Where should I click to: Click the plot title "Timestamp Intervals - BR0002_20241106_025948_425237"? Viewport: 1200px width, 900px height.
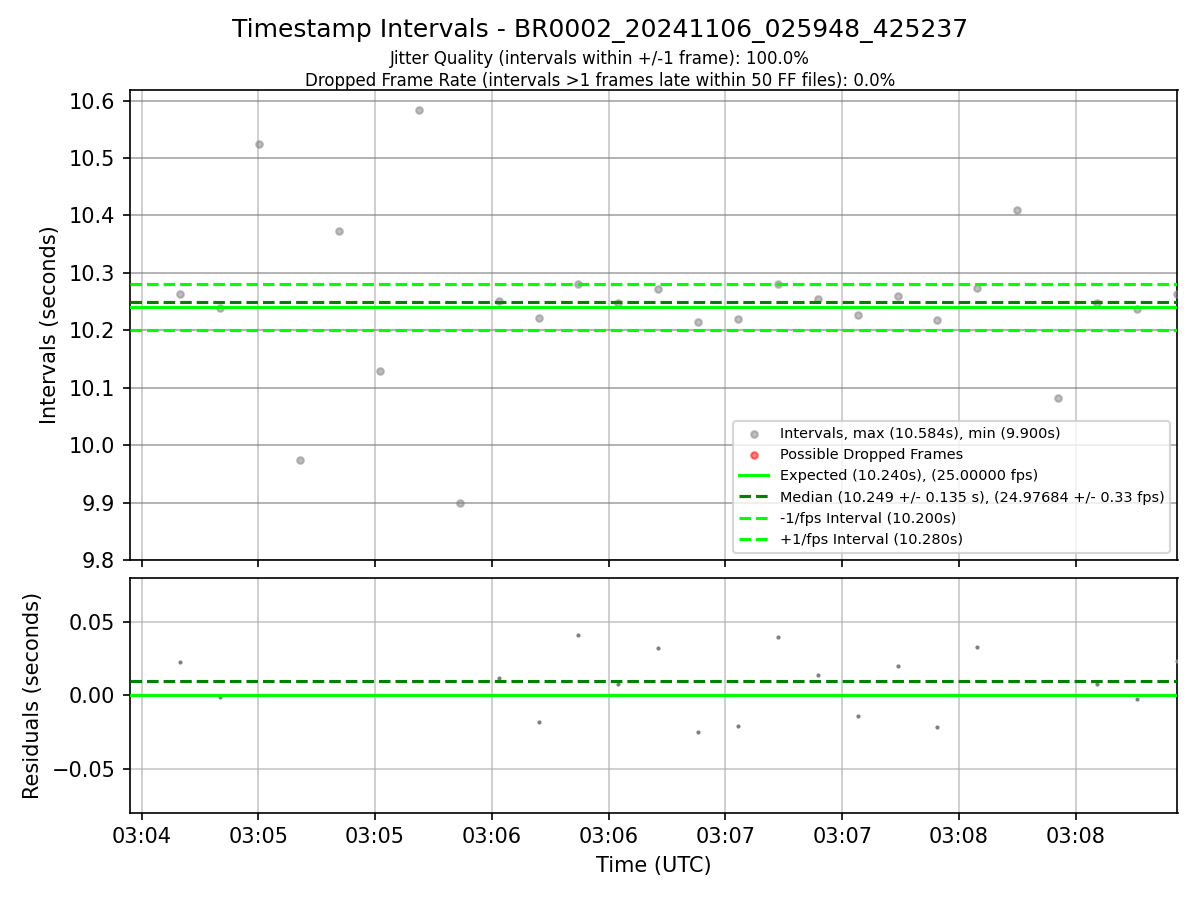[x=599, y=29]
